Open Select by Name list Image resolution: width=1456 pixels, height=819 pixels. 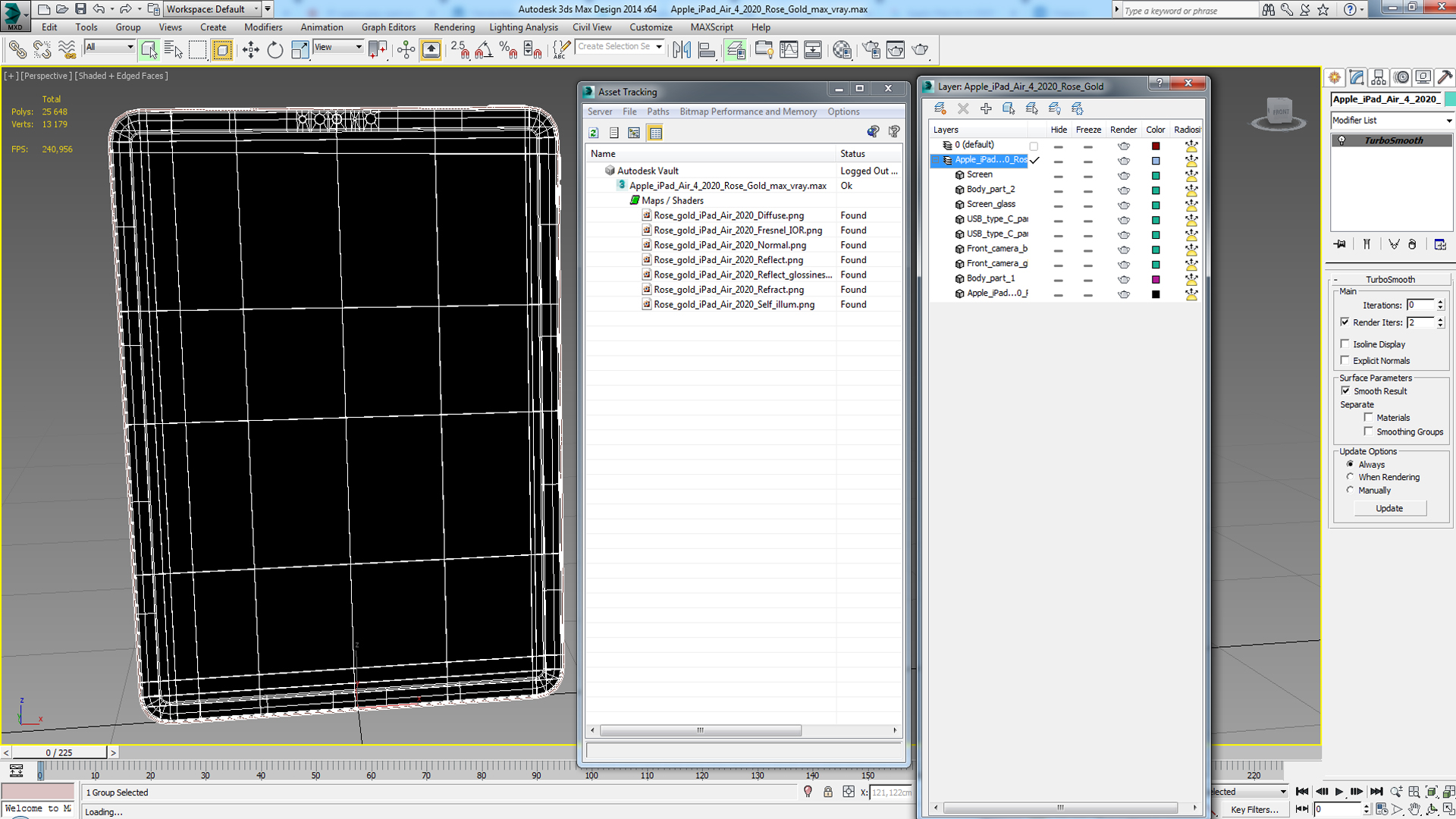click(x=173, y=50)
